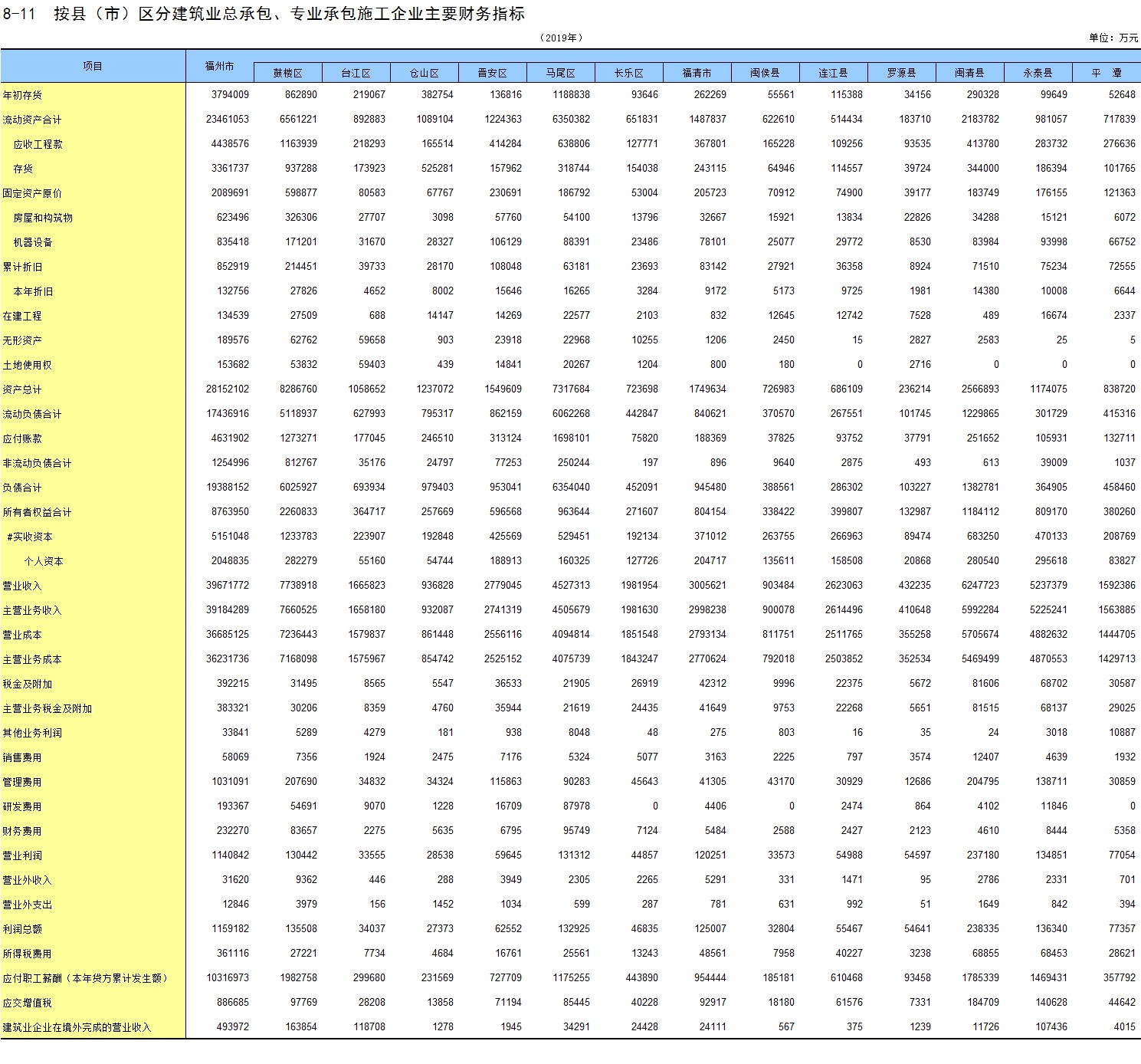Select the 年初存货 row label

pyautogui.click(x=23, y=95)
